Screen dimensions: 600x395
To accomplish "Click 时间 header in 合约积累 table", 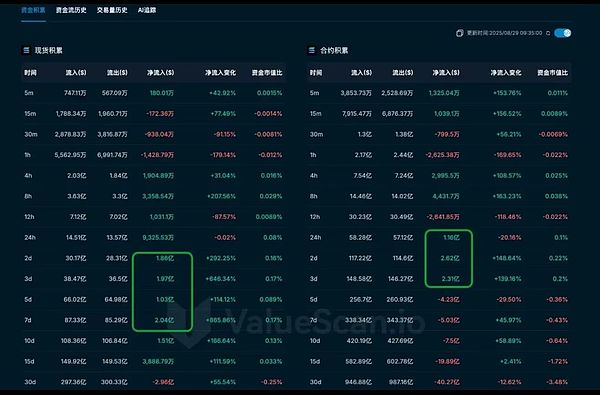I will coord(316,73).
